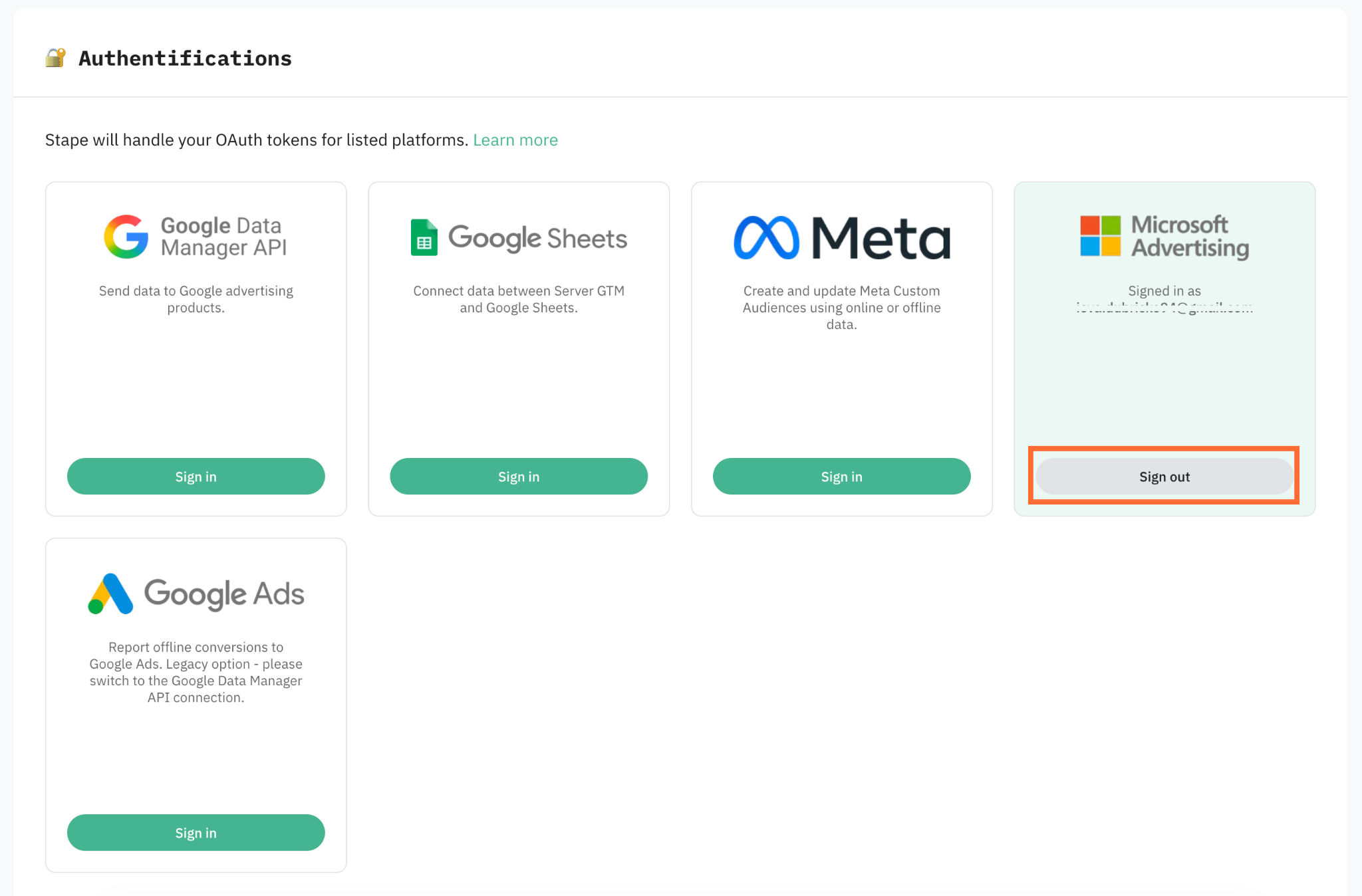Sign in to Google Sheets
This screenshot has width=1362, height=896.
(519, 477)
